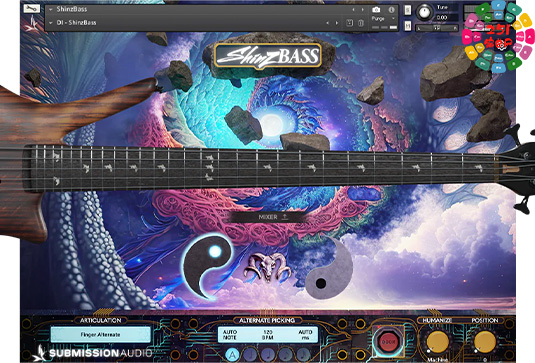Image resolution: width=535 pixels, height=363 pixels.
Task: Click the ARTICULATION label
Action: 101,320
